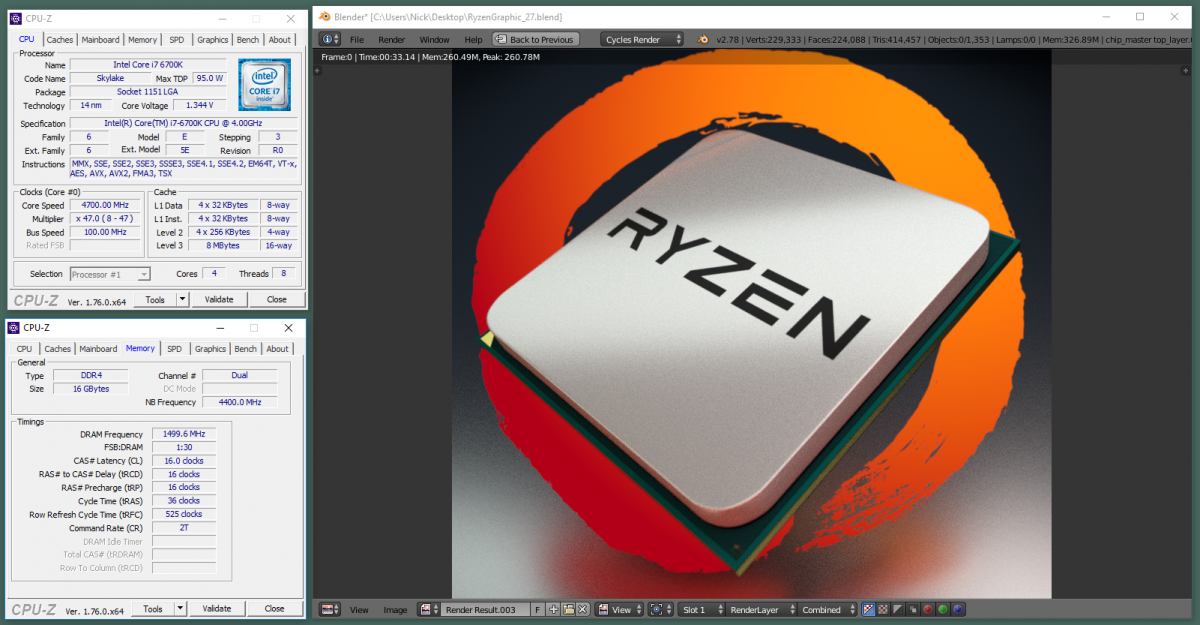
Task: Add a new image with the plus icon
Action: coord(554,609)
